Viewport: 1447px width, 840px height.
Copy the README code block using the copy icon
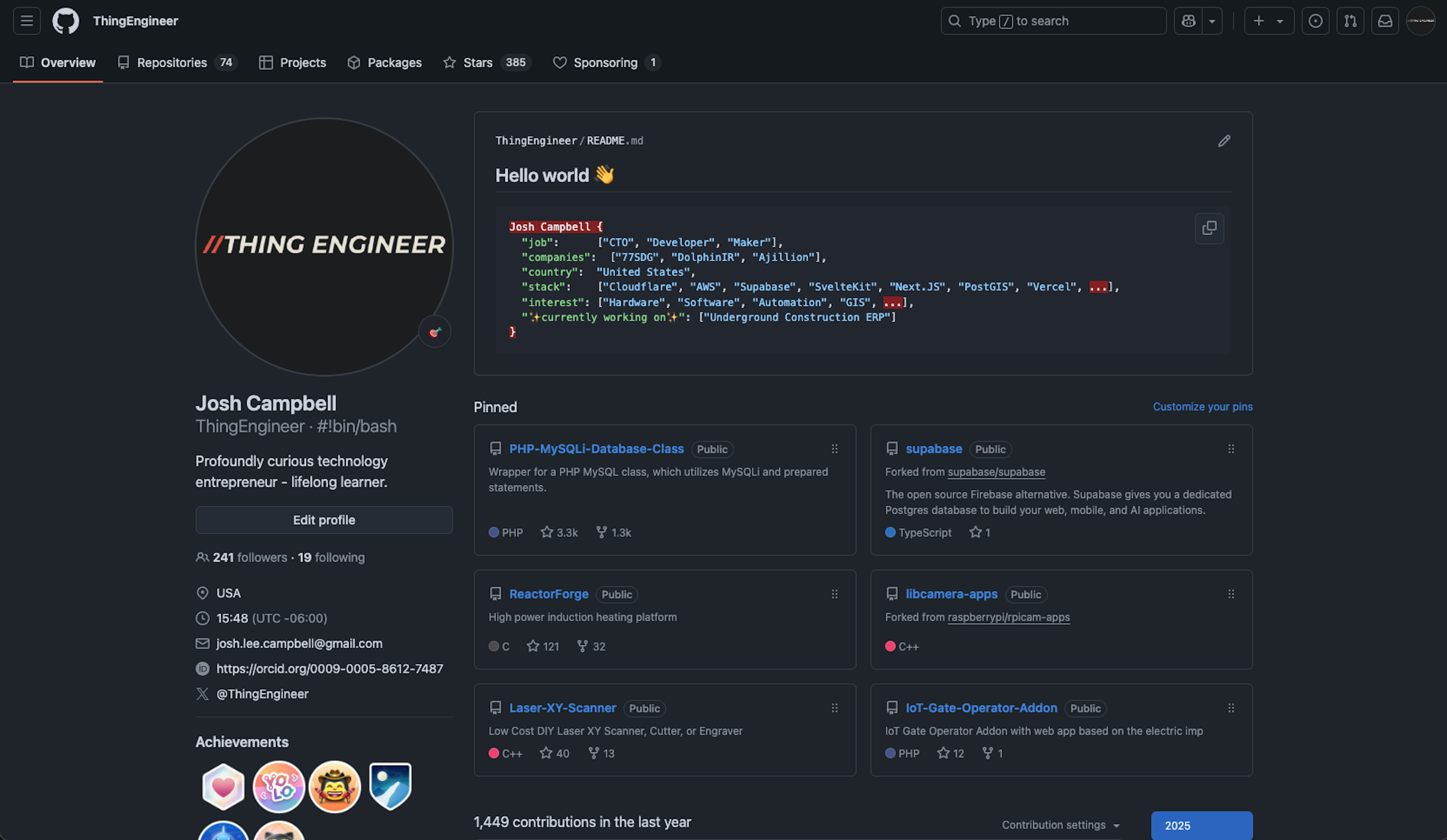(1209, 228)
